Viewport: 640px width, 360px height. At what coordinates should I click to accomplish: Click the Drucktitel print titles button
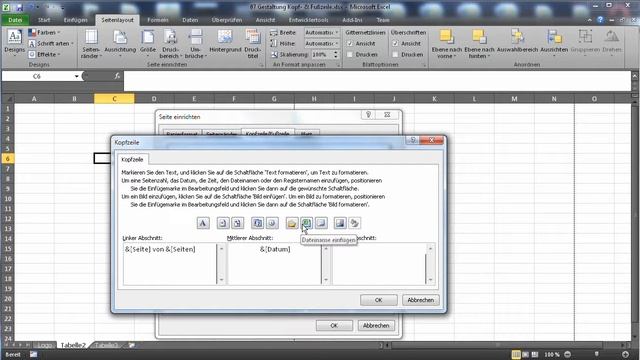[x=253, y=44]
